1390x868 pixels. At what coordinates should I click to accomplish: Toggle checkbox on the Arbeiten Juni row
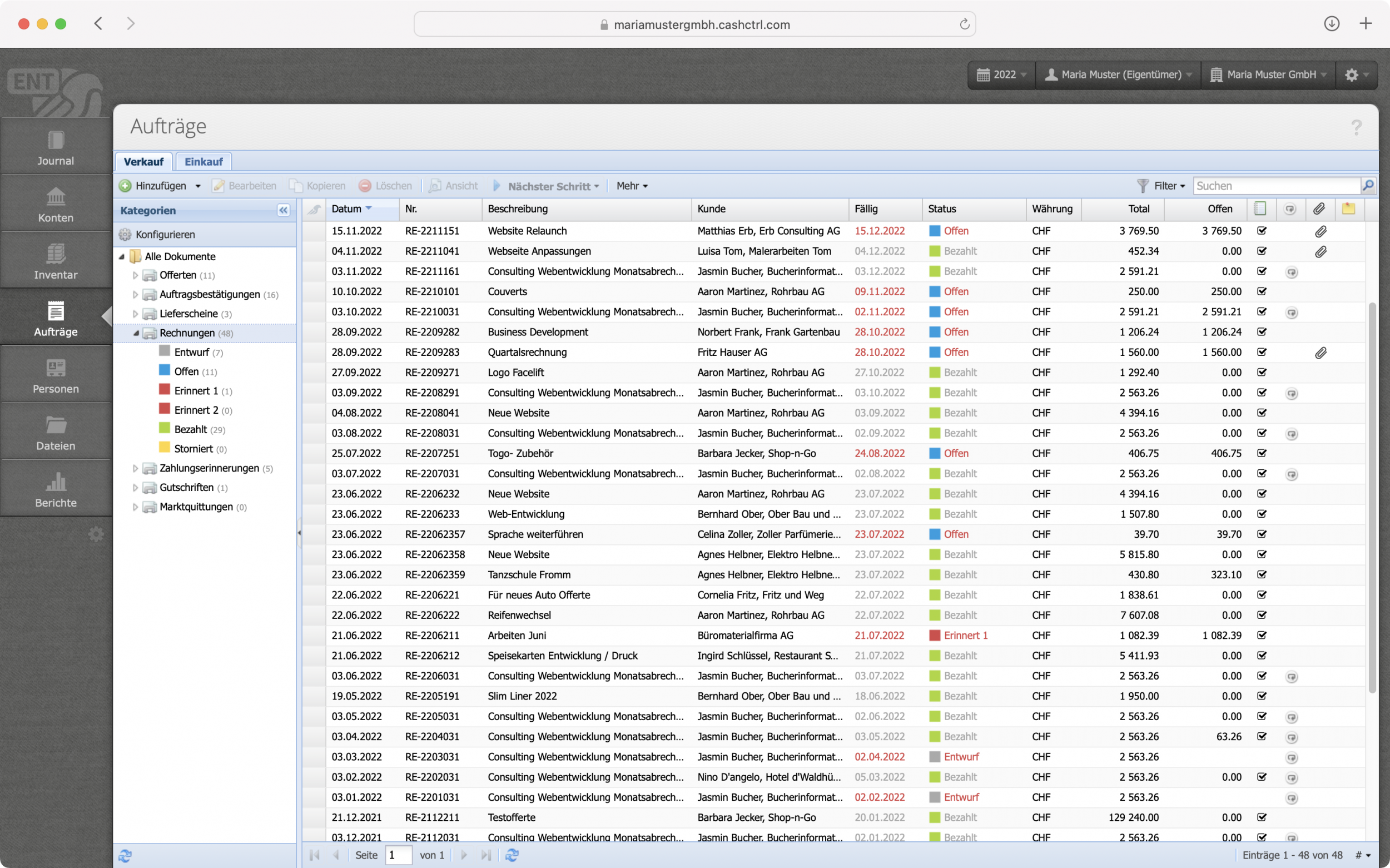1262,635
